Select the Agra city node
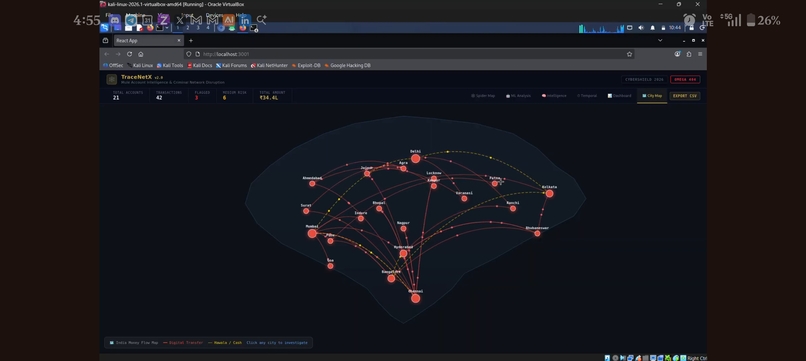Viewport: 806px width, 361px height. pos(404,169)
